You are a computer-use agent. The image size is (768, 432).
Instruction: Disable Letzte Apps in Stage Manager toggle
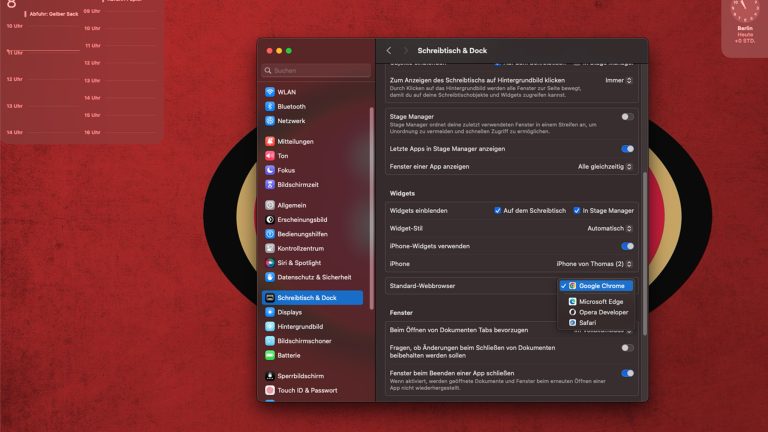click(x=627, y=149)
